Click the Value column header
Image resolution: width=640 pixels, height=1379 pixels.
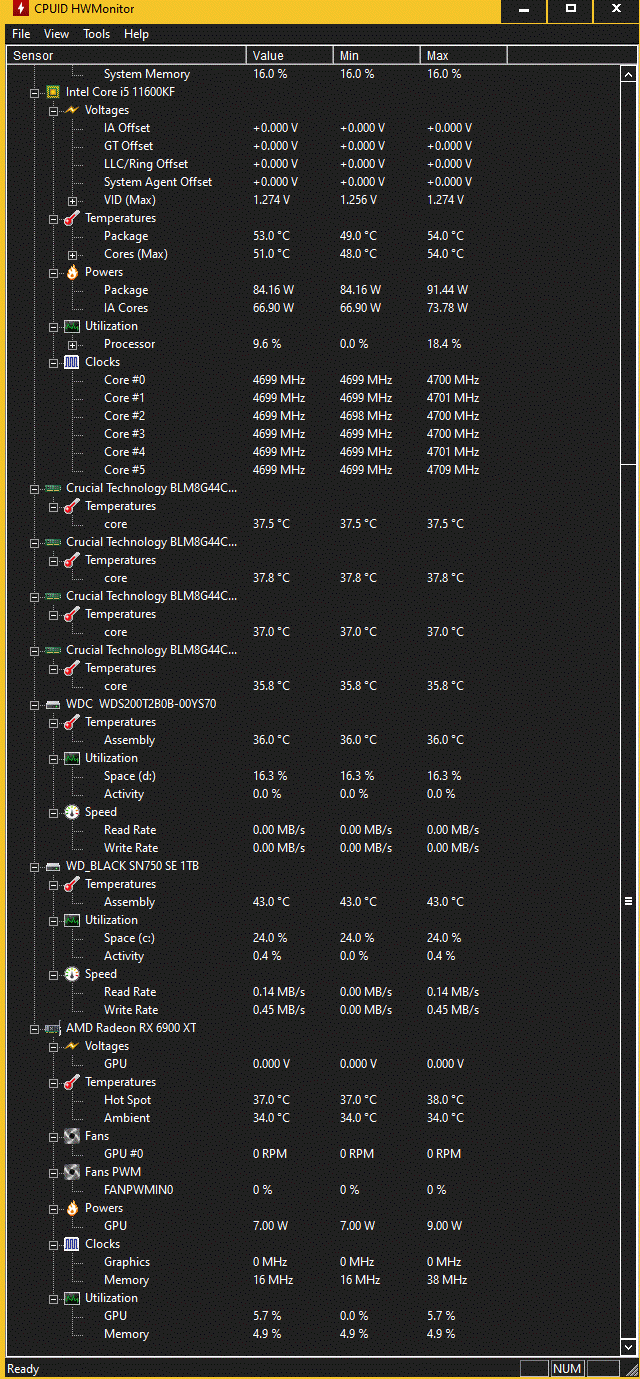(x=289, y=55)
